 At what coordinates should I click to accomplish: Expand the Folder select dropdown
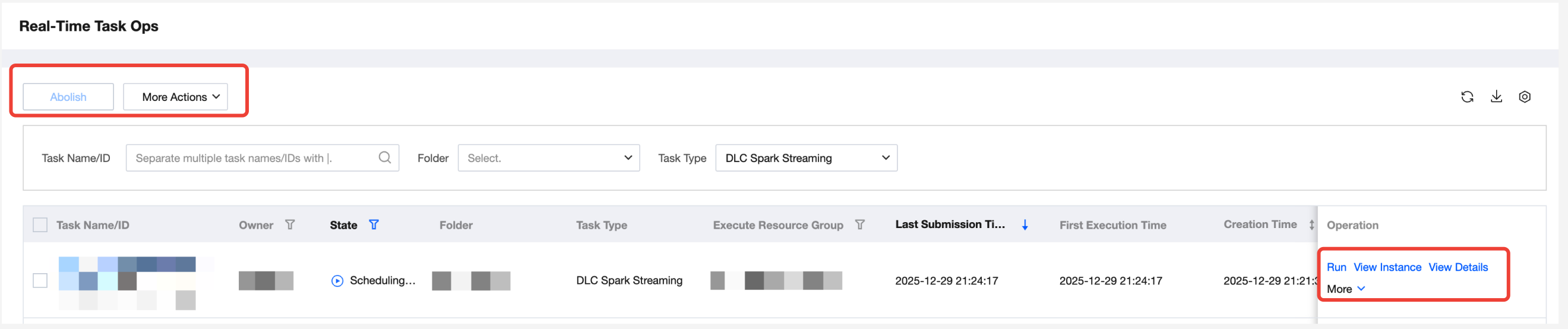pyautogui.click(x=548, y=158)
